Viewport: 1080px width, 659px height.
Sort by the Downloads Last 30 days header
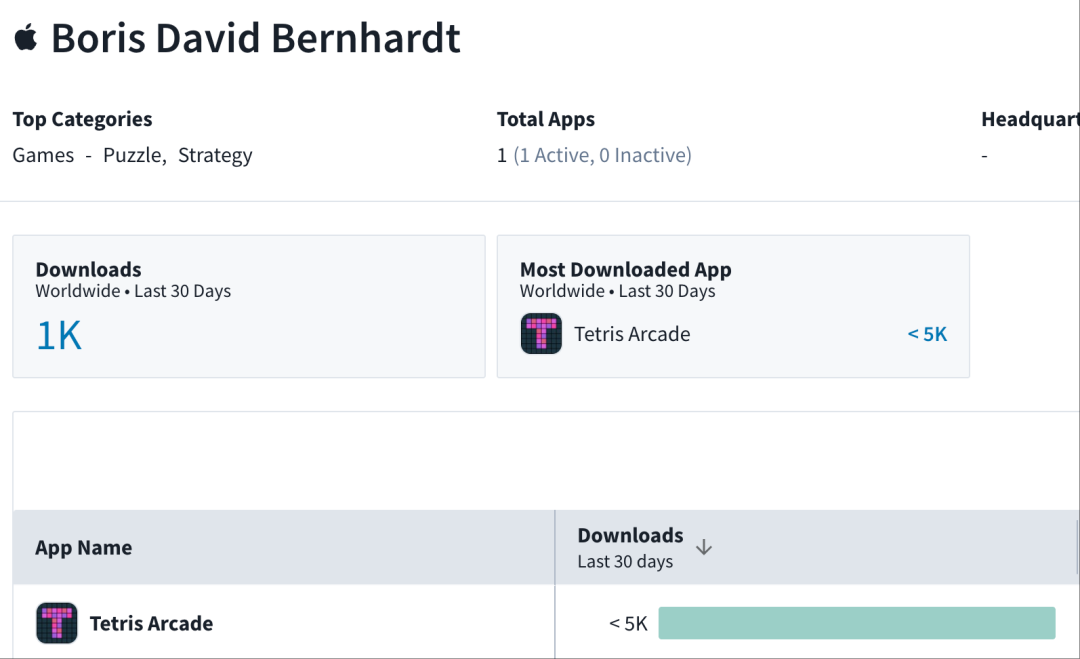coord(630,547)
